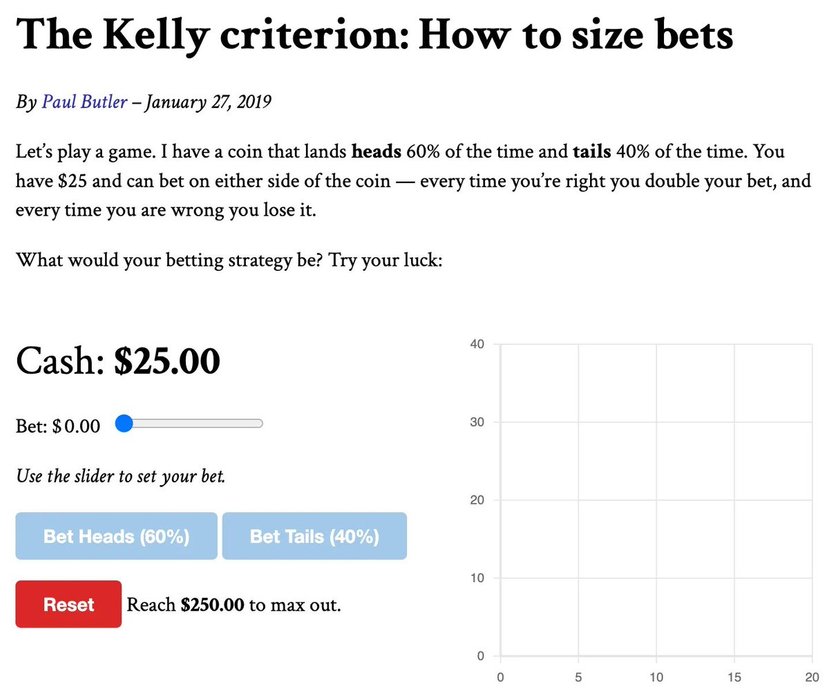This screenshot has width=829, height=700.
Task: Click the bold word heads in the paragraph
Action: click(x=376, y=152)
